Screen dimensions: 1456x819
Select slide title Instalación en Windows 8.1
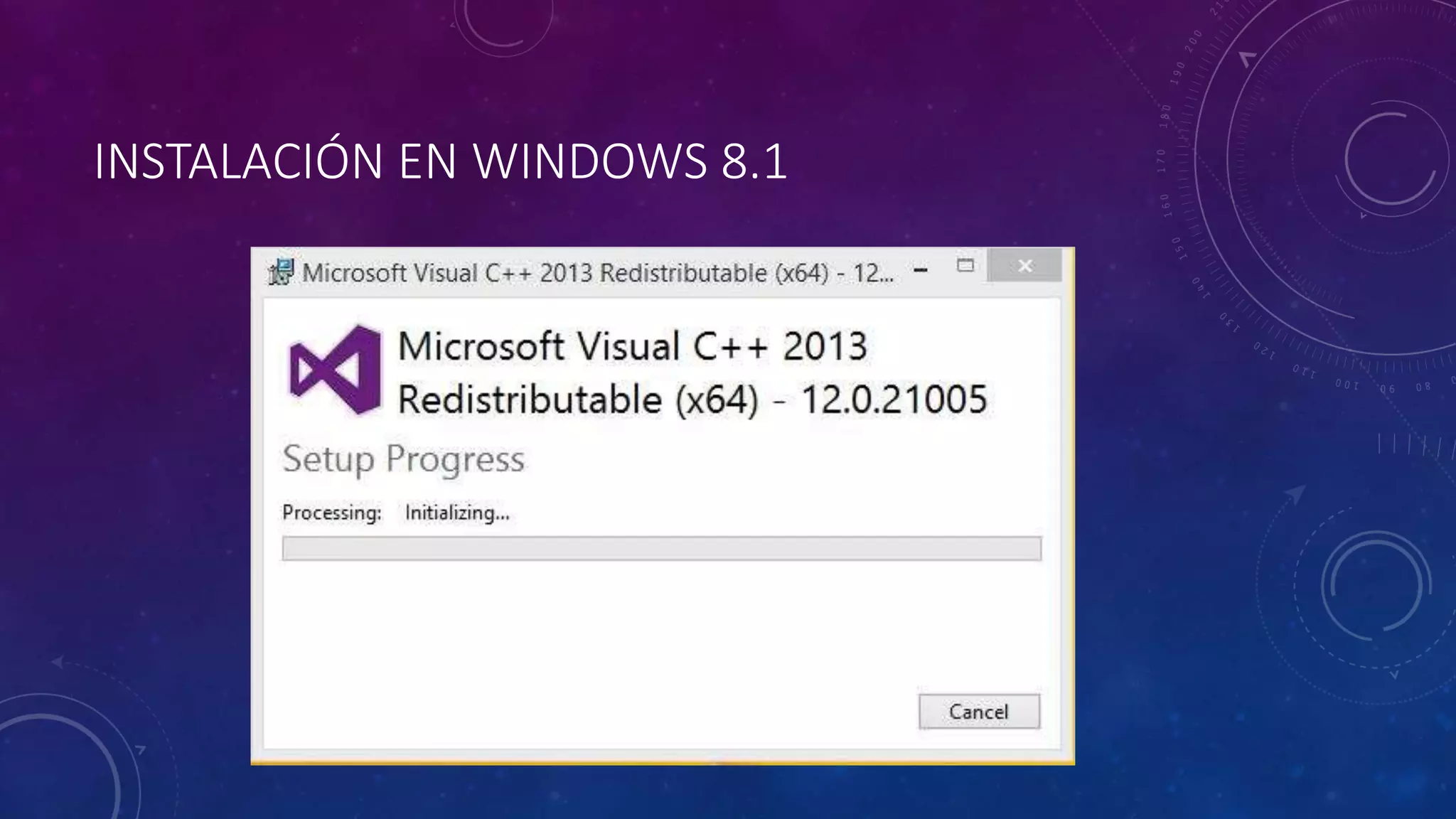pyautogui.click(x=440, y=161)
